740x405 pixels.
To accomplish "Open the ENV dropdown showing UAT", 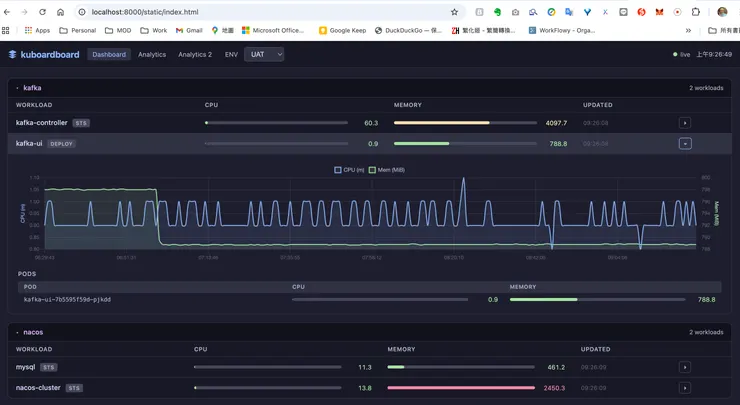I will tap(264, 54).
